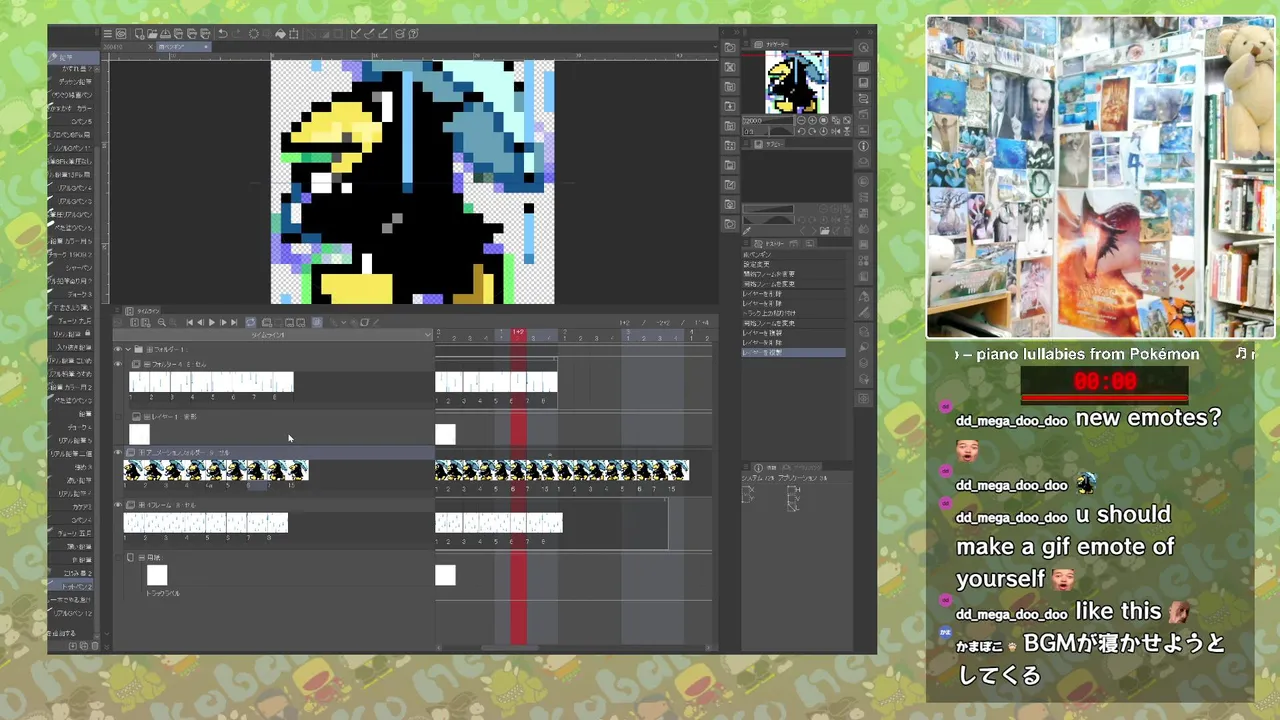Click the top icon of the right-side dock
1280x720 pixels.
point(864,47)
